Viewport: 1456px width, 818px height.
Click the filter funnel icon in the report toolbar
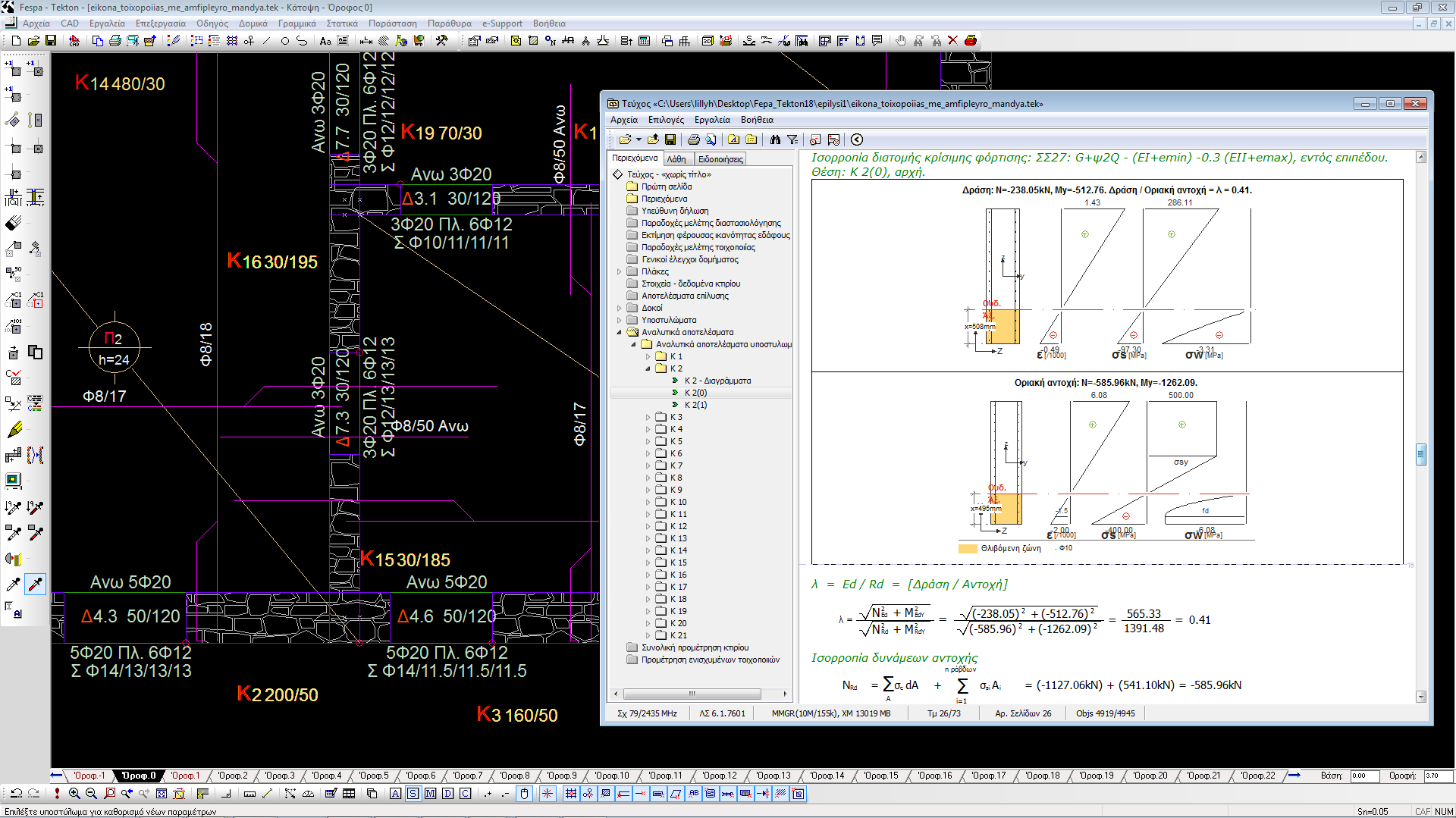792,139
